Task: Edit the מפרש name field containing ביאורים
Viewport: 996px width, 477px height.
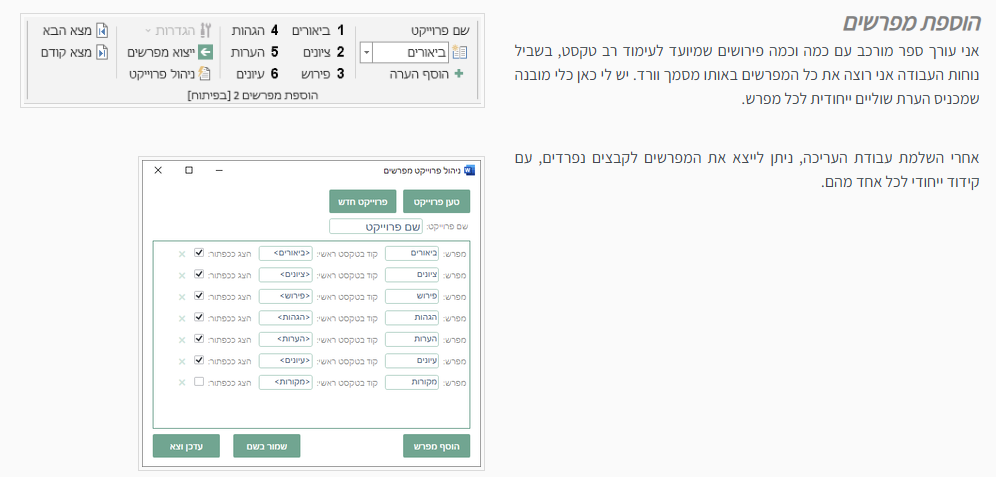Action: point(412,253)
